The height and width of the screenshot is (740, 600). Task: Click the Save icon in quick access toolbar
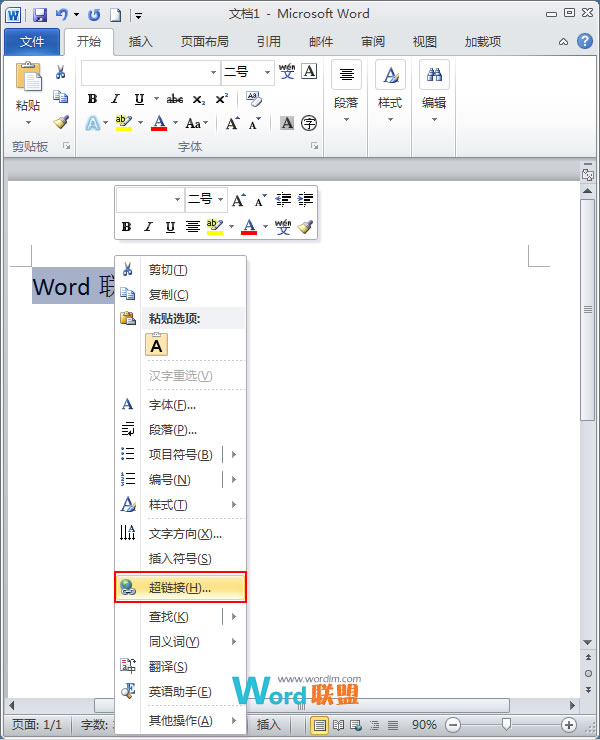40,15
